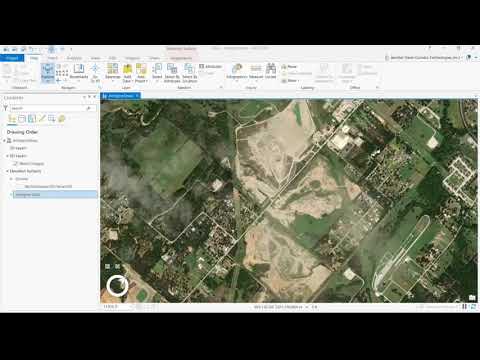Collapse the scene node in Contents

(4, 141)
